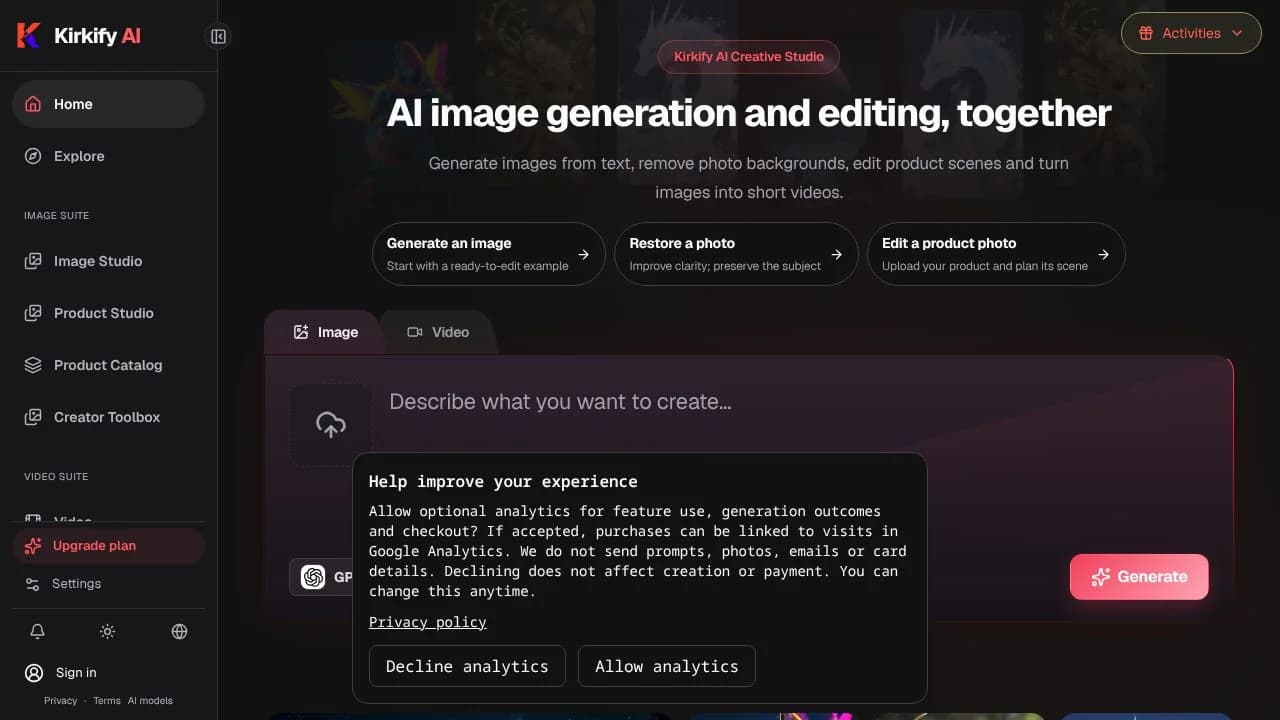This screenshot has width=1280, height=720.
Task: Focus the prompt description field
Action: 800,402
